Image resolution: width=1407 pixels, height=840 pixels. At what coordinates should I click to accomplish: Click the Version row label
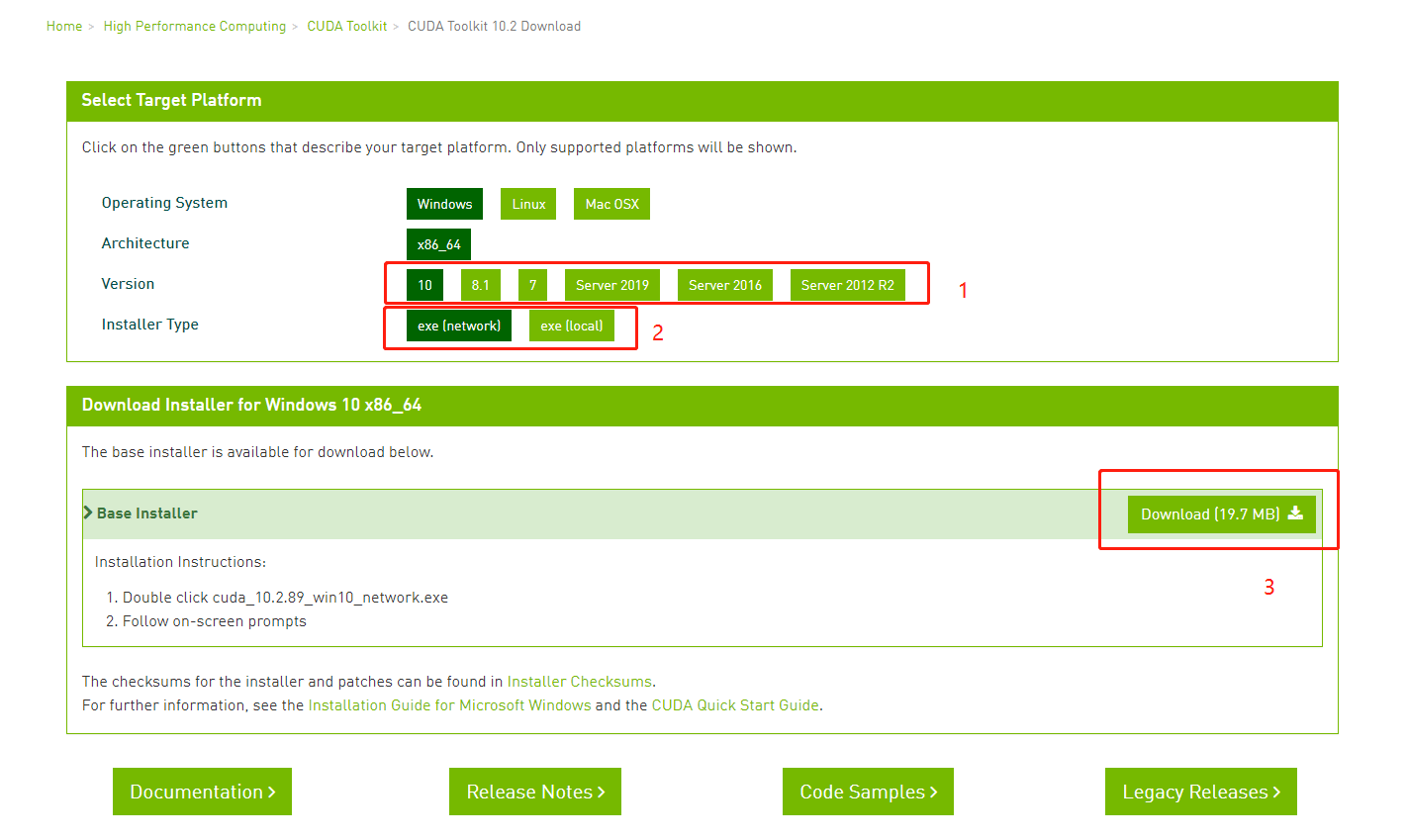128,284
